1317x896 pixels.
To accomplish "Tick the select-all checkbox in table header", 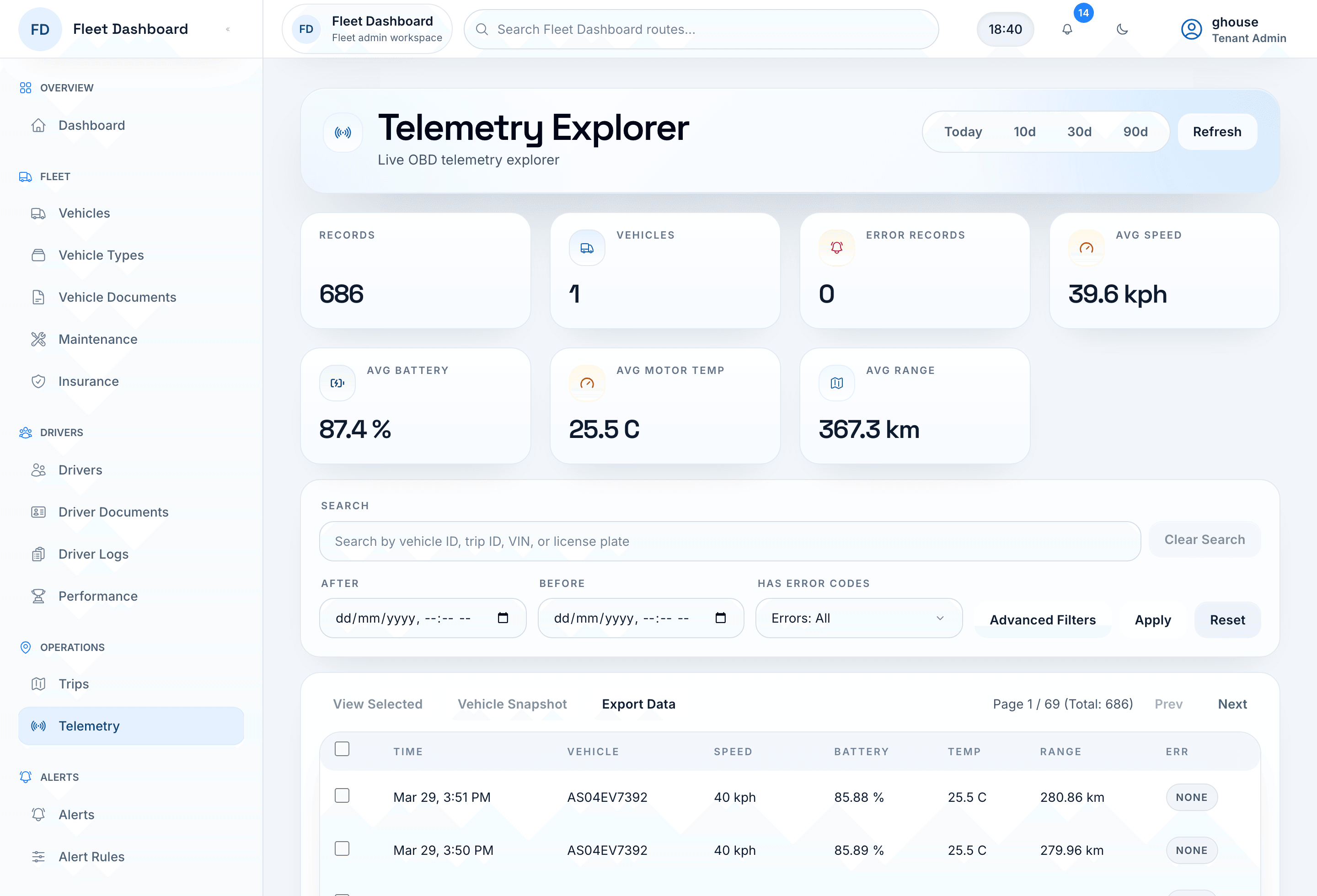I will (342, 749).
